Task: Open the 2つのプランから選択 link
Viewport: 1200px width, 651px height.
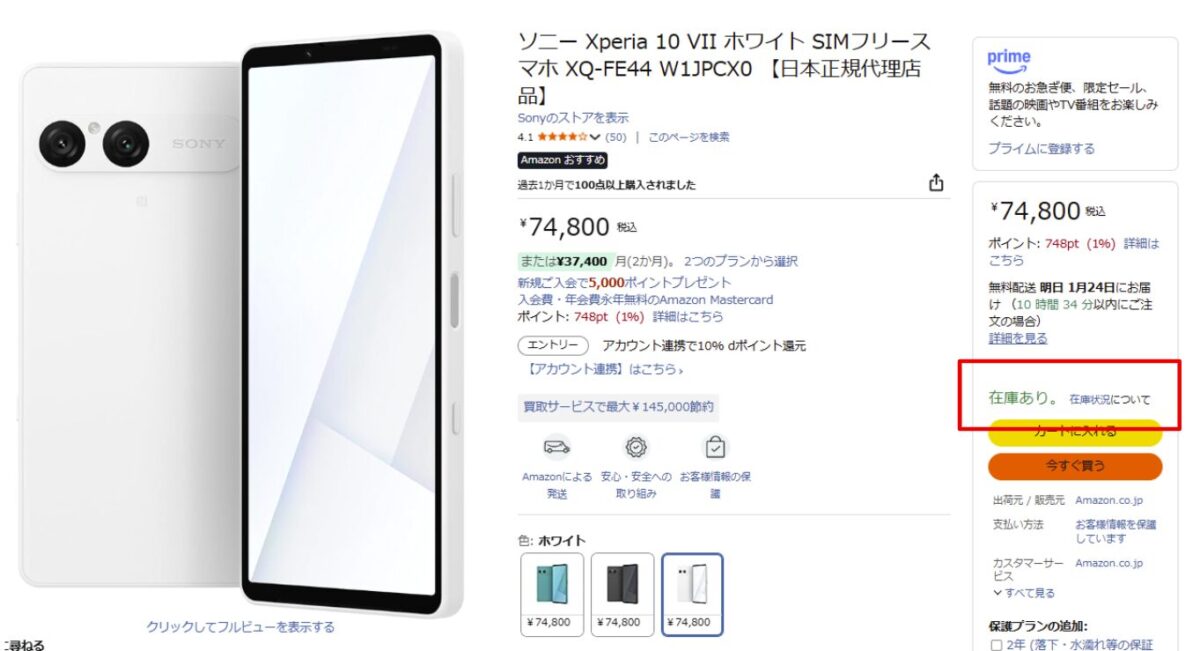Action: coord(741,261)
